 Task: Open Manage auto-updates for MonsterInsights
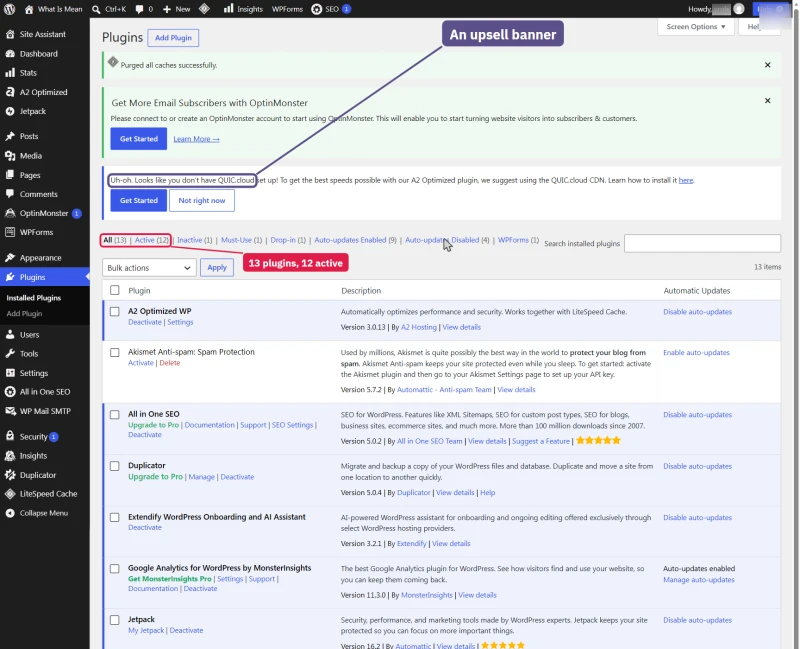coord(699,580)
